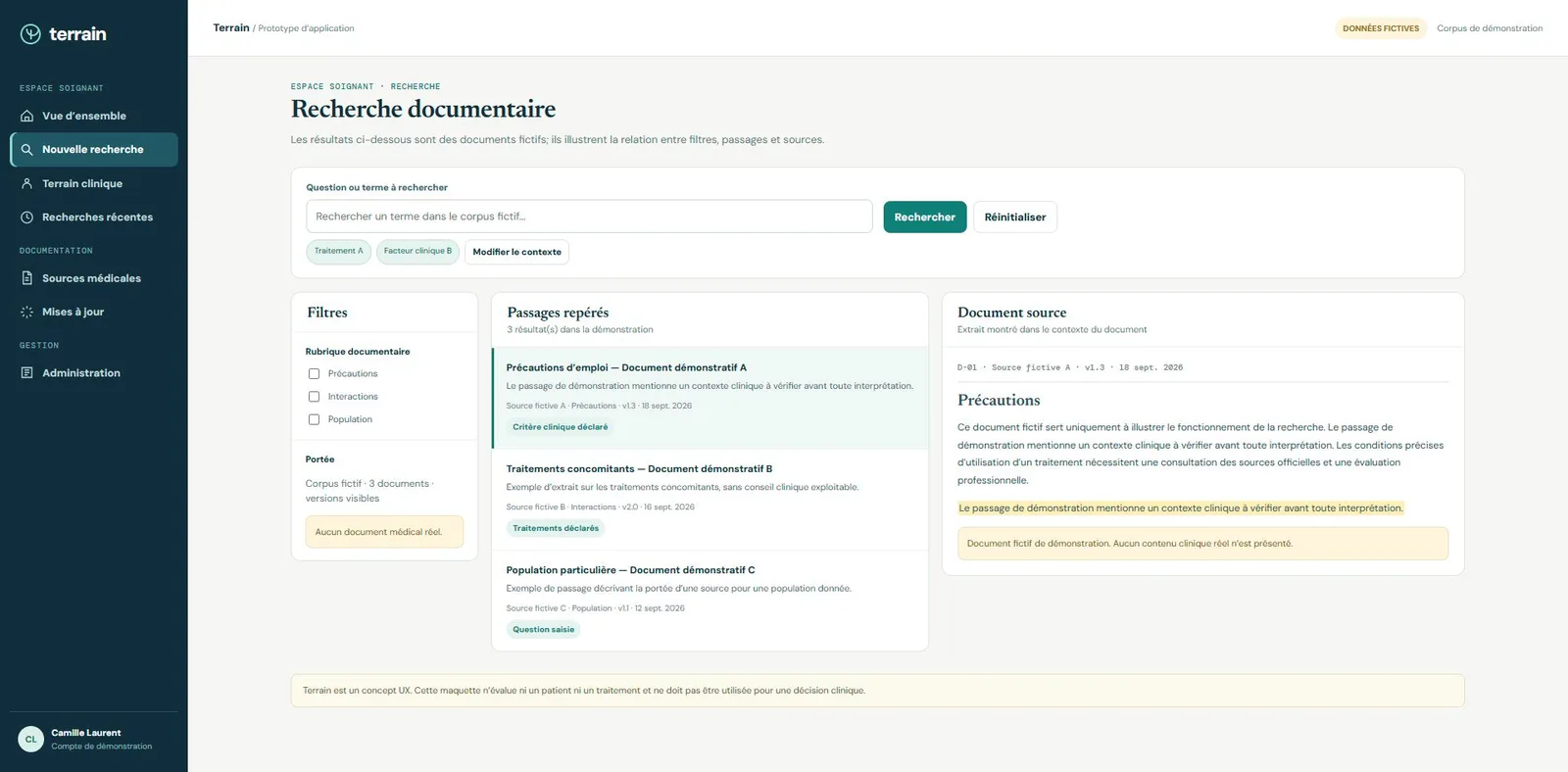Open Sources médicales page
Image resolution: width=1568 pixels, height=772 pixels.
94,278
